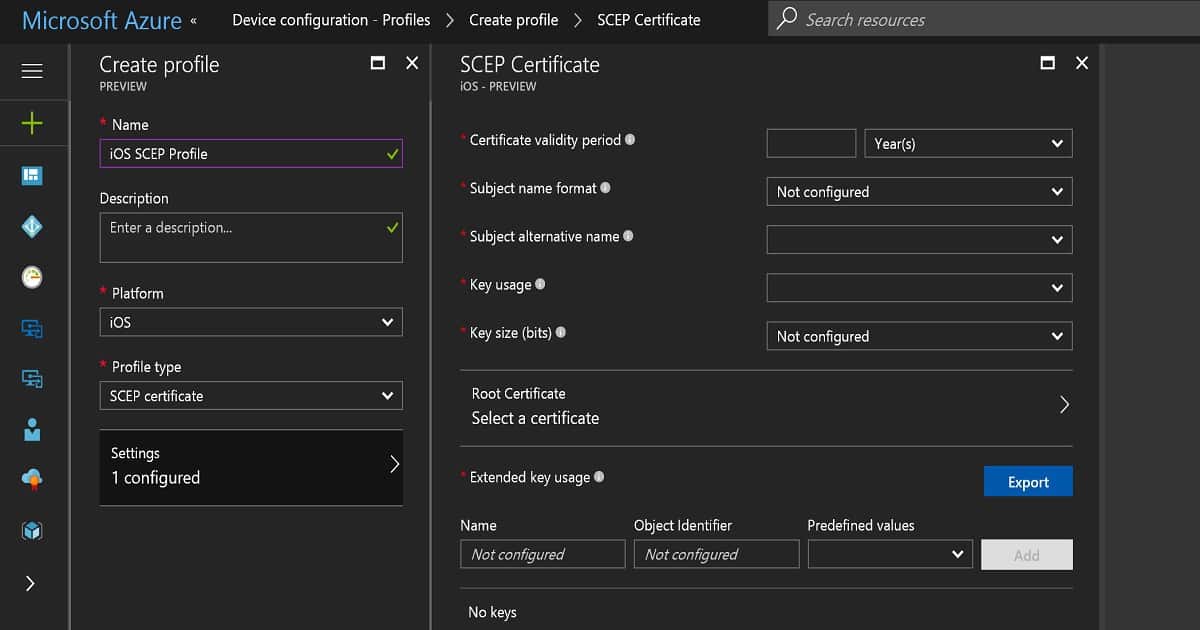Show info tooltip for Key usage
This screenshot has height=630, width=1200.
click(540, 284)
